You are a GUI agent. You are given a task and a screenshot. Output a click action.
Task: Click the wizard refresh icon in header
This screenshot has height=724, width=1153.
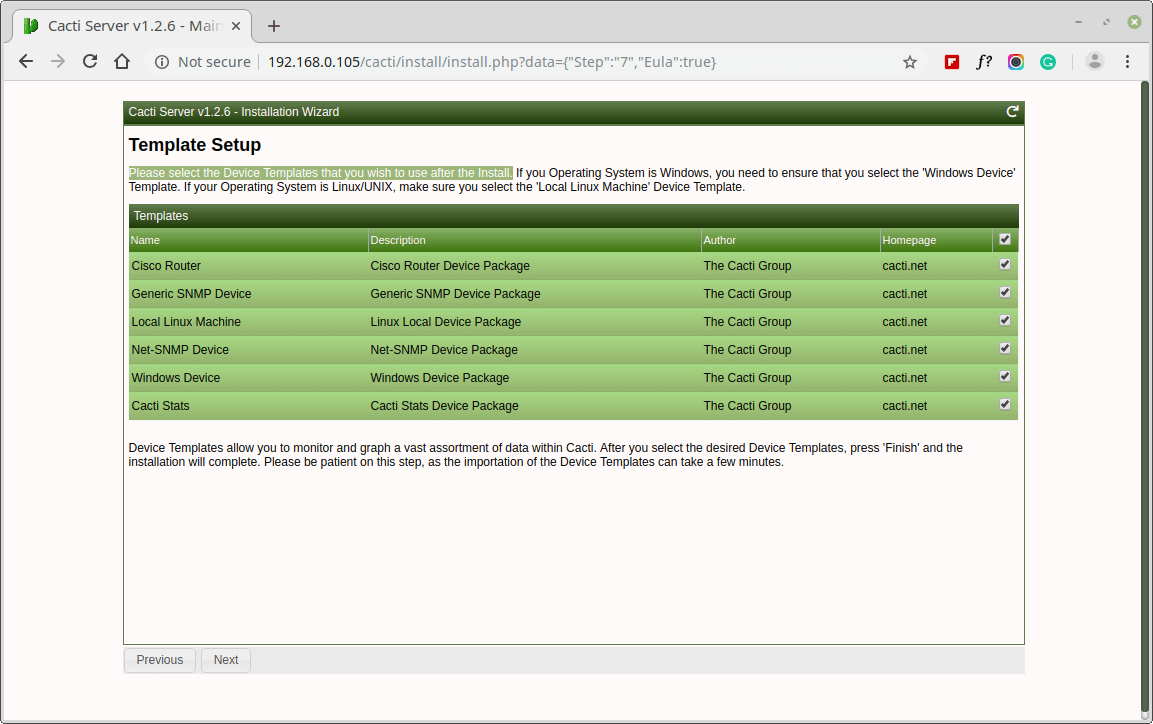(1012, 112)
